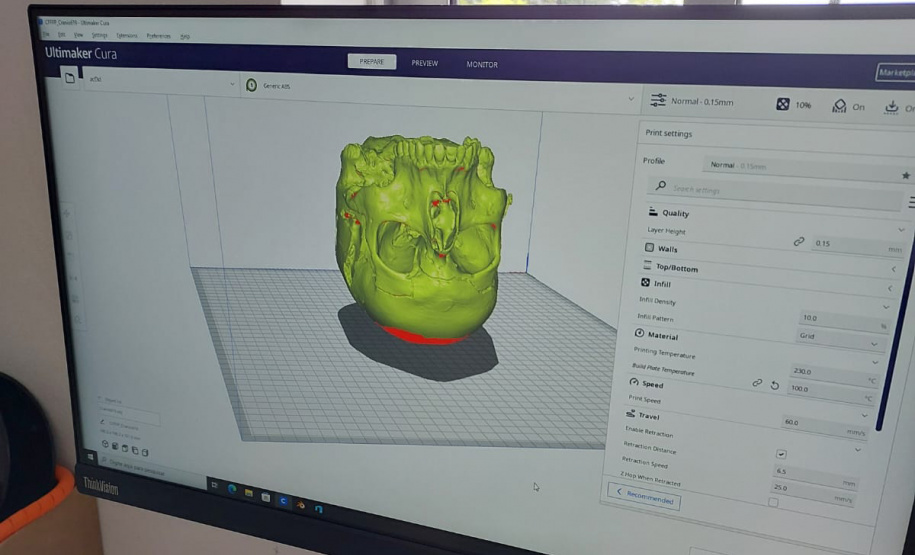The image size is (915, 555).
Task: Click the Top/Bottom category icon
Action: (647, 266)
